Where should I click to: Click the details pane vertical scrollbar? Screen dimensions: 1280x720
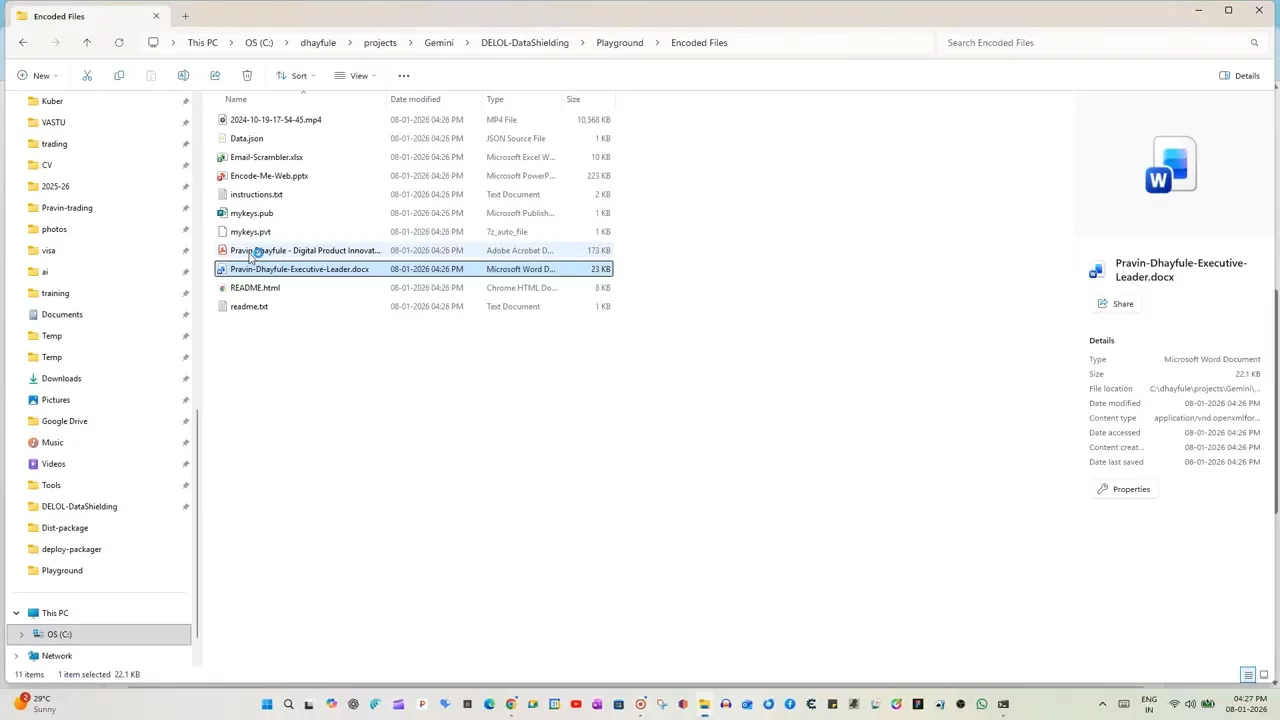click(1276, 400)
